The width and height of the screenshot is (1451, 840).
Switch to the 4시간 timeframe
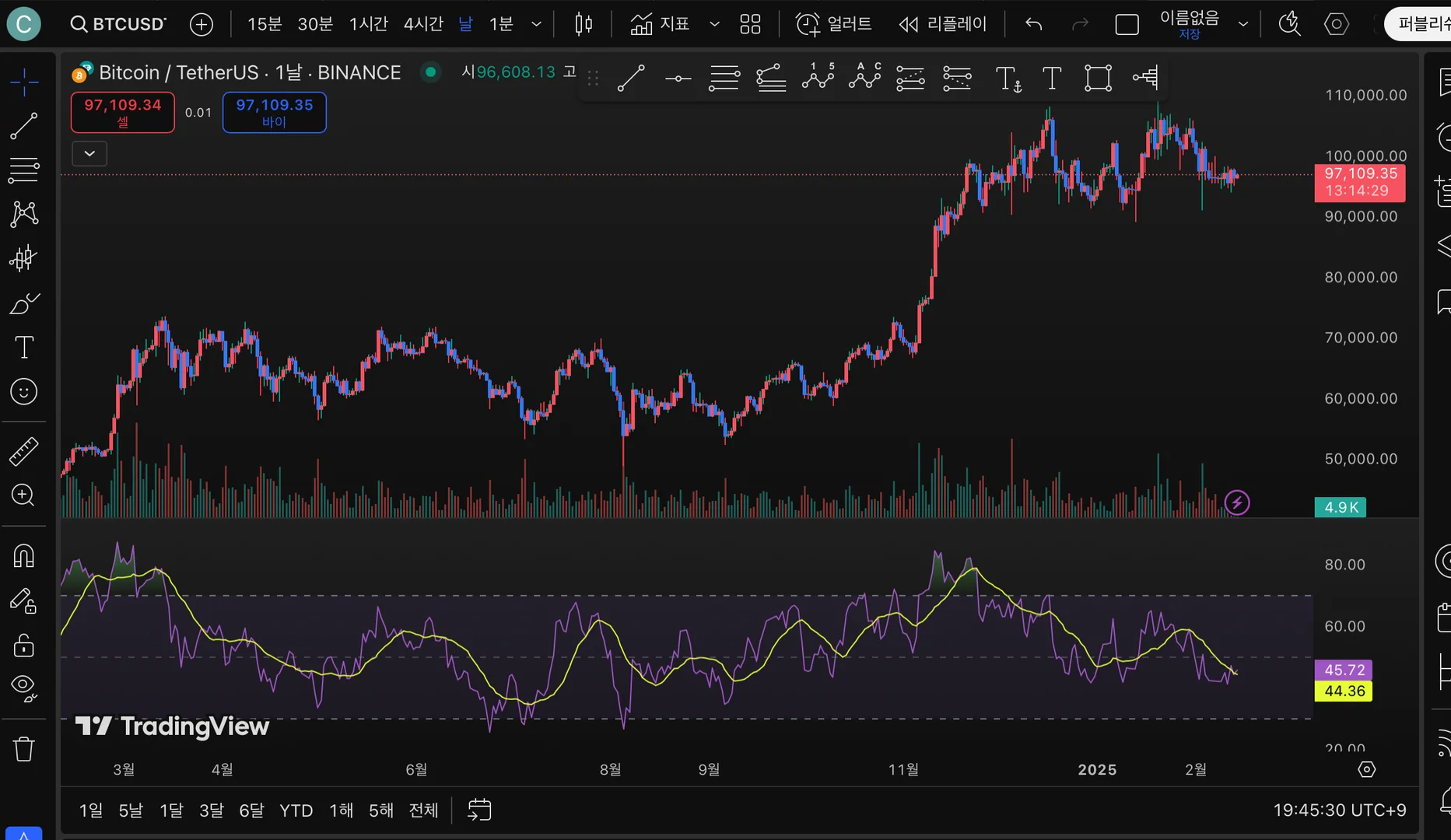[x=423, y=24]
